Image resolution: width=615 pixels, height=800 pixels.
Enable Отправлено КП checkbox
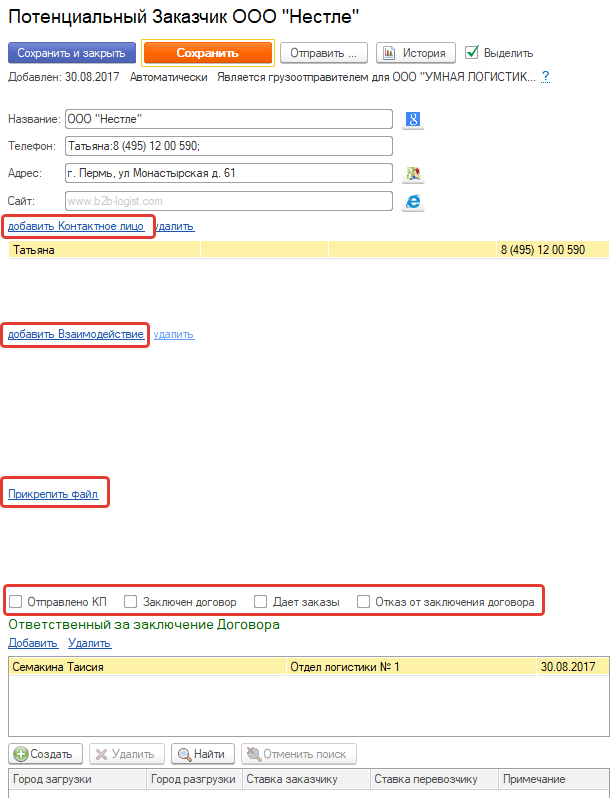pyautogui.click(x=16, y=602)
